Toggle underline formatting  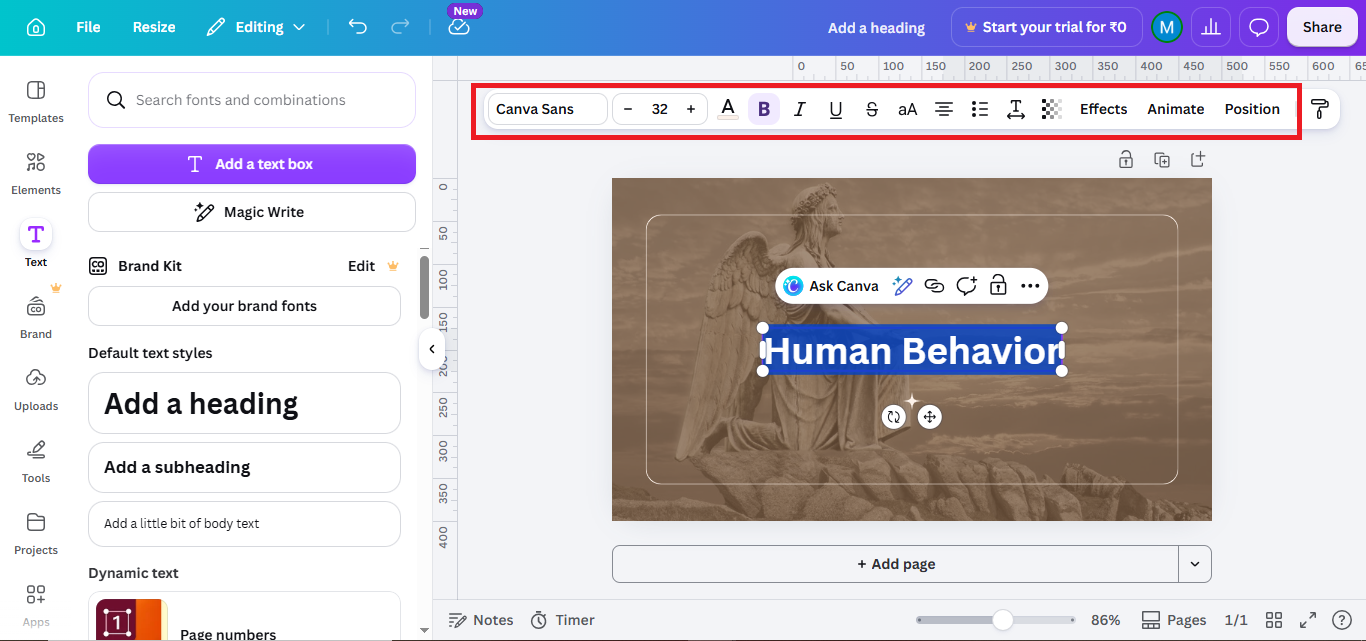pos(836,109)
